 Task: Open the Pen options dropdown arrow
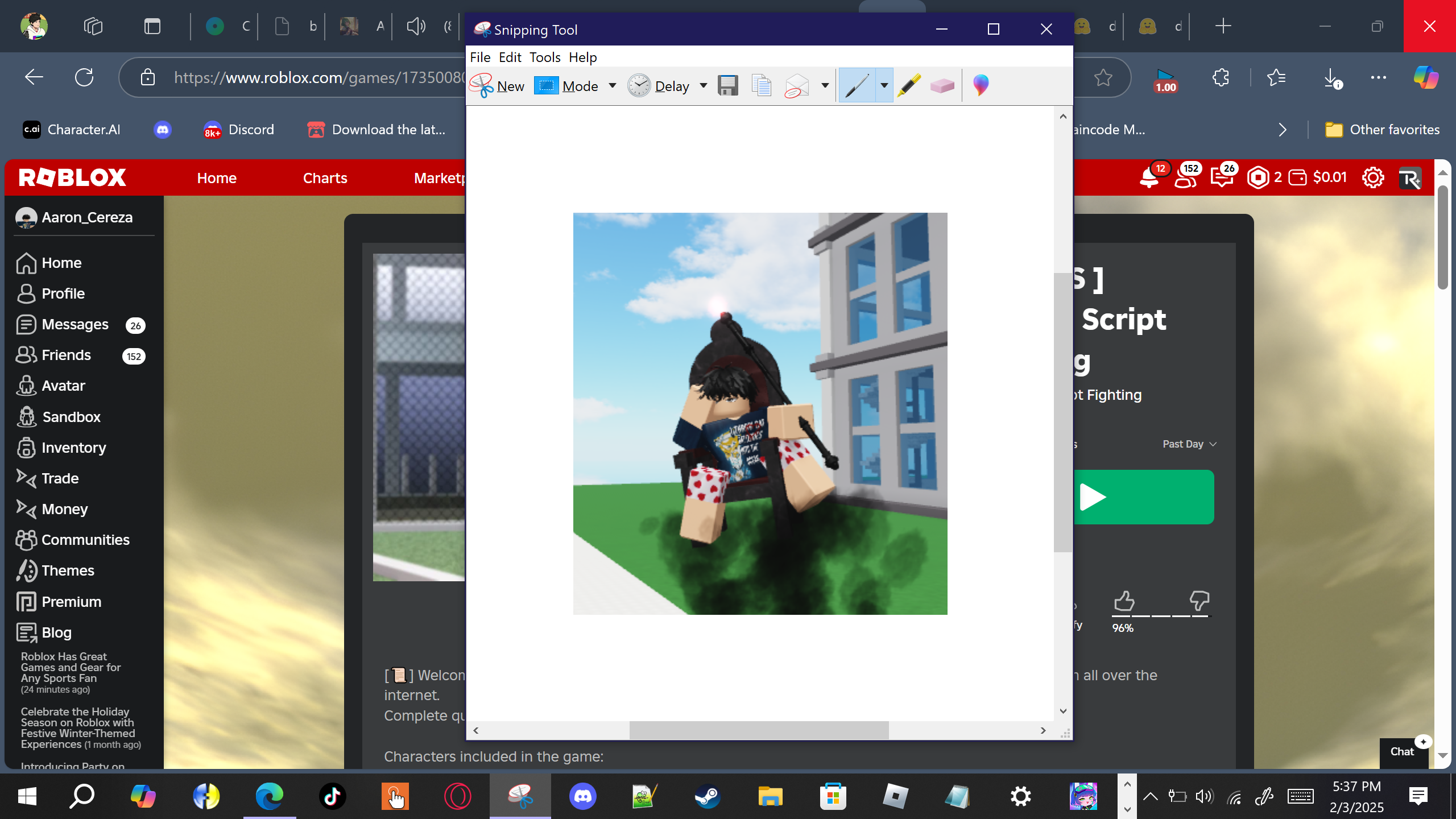pos(884,86)
